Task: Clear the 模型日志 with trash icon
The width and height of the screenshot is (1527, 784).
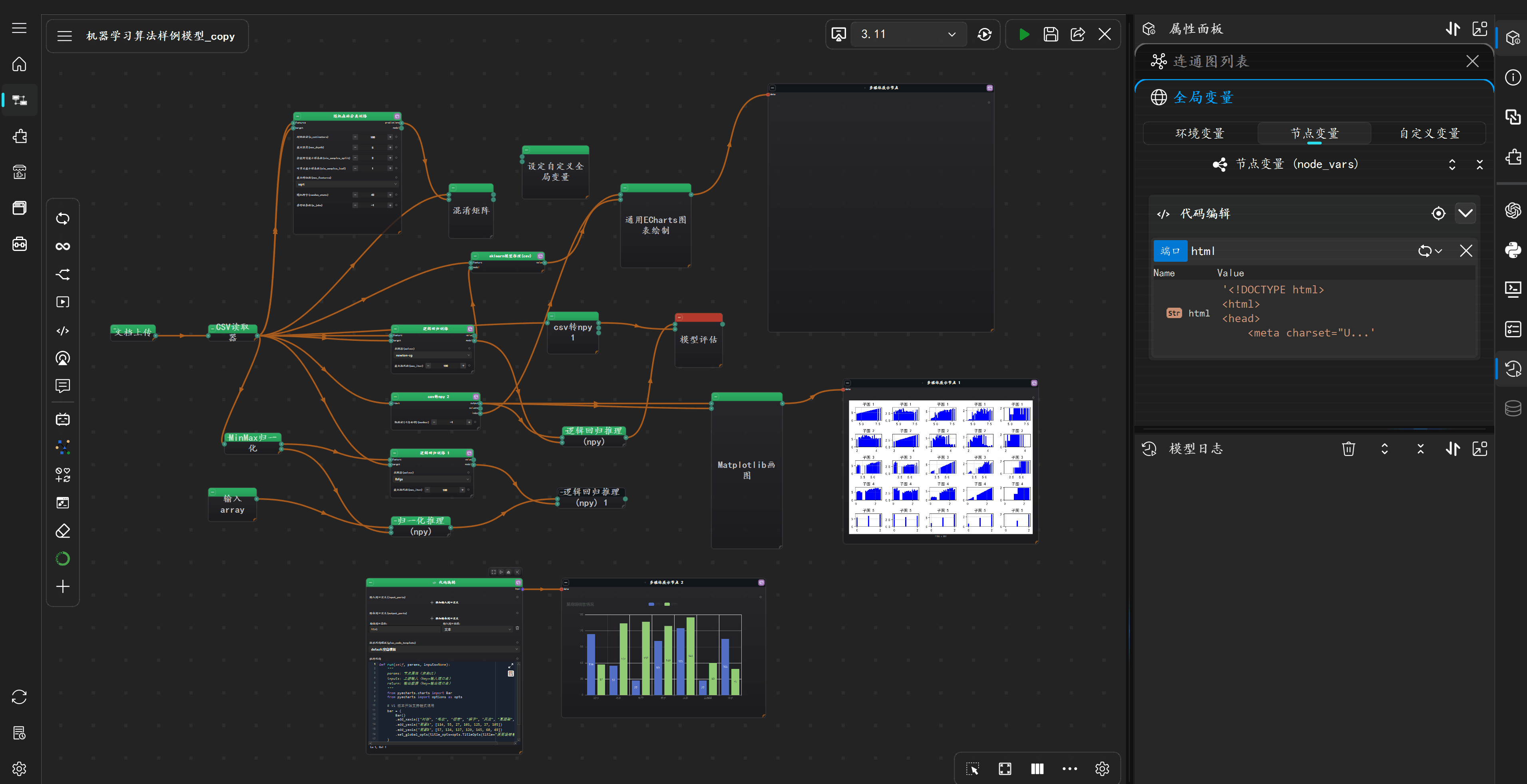Action: click(x=1349, y=449)
